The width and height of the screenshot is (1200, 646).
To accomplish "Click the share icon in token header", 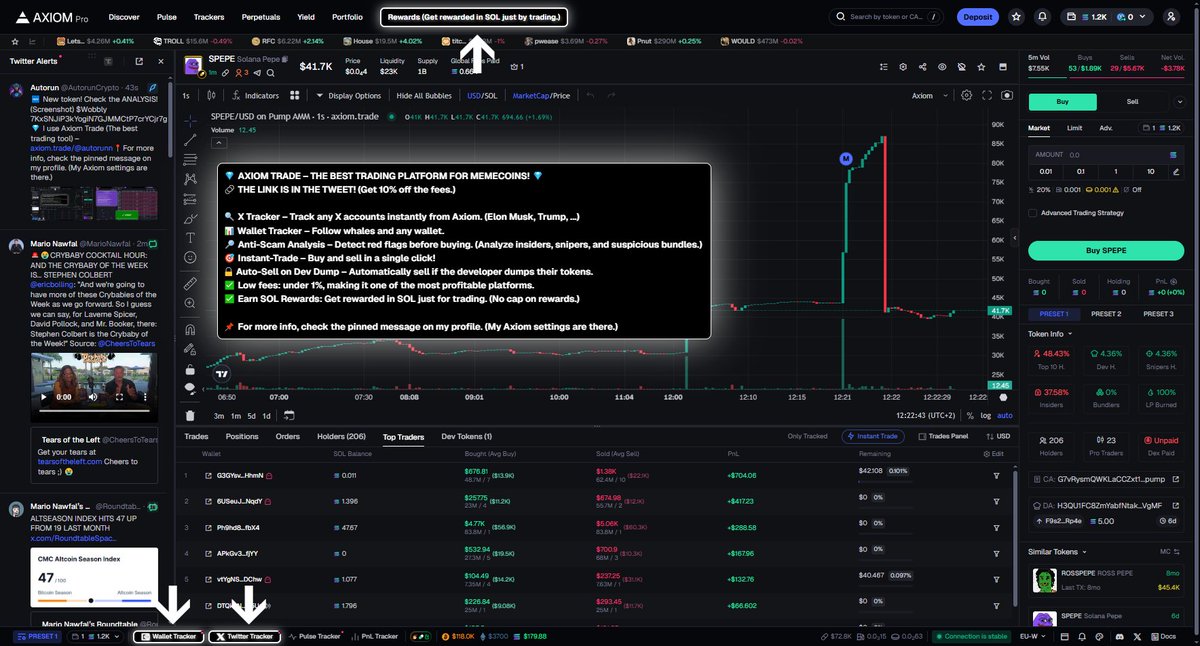I will point(922,67).
